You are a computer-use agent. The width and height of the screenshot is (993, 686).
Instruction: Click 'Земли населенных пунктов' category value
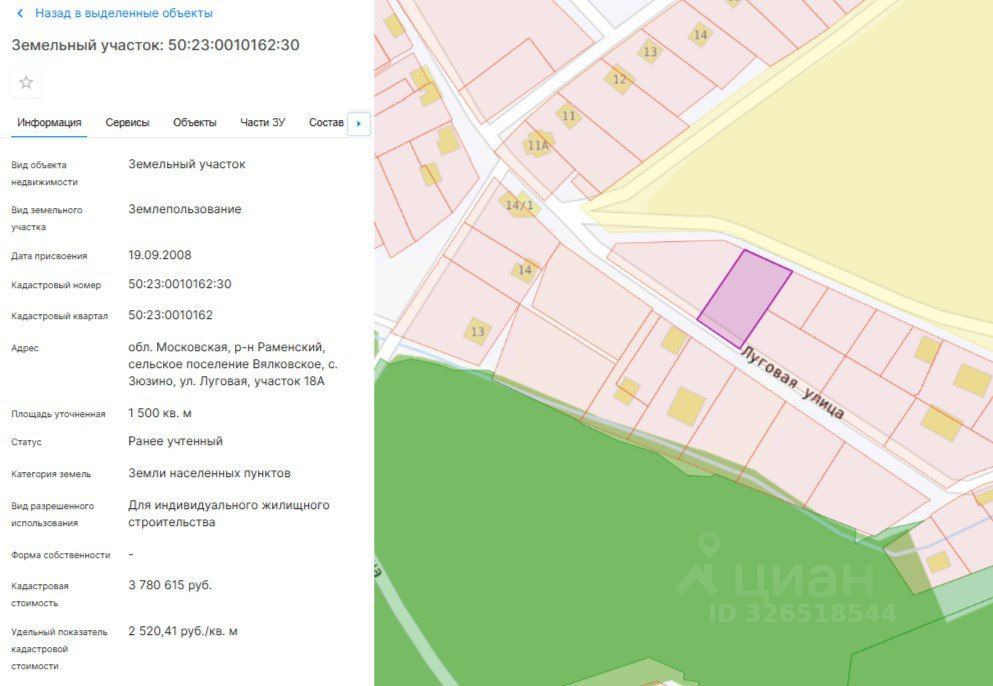tap(210, 473)
